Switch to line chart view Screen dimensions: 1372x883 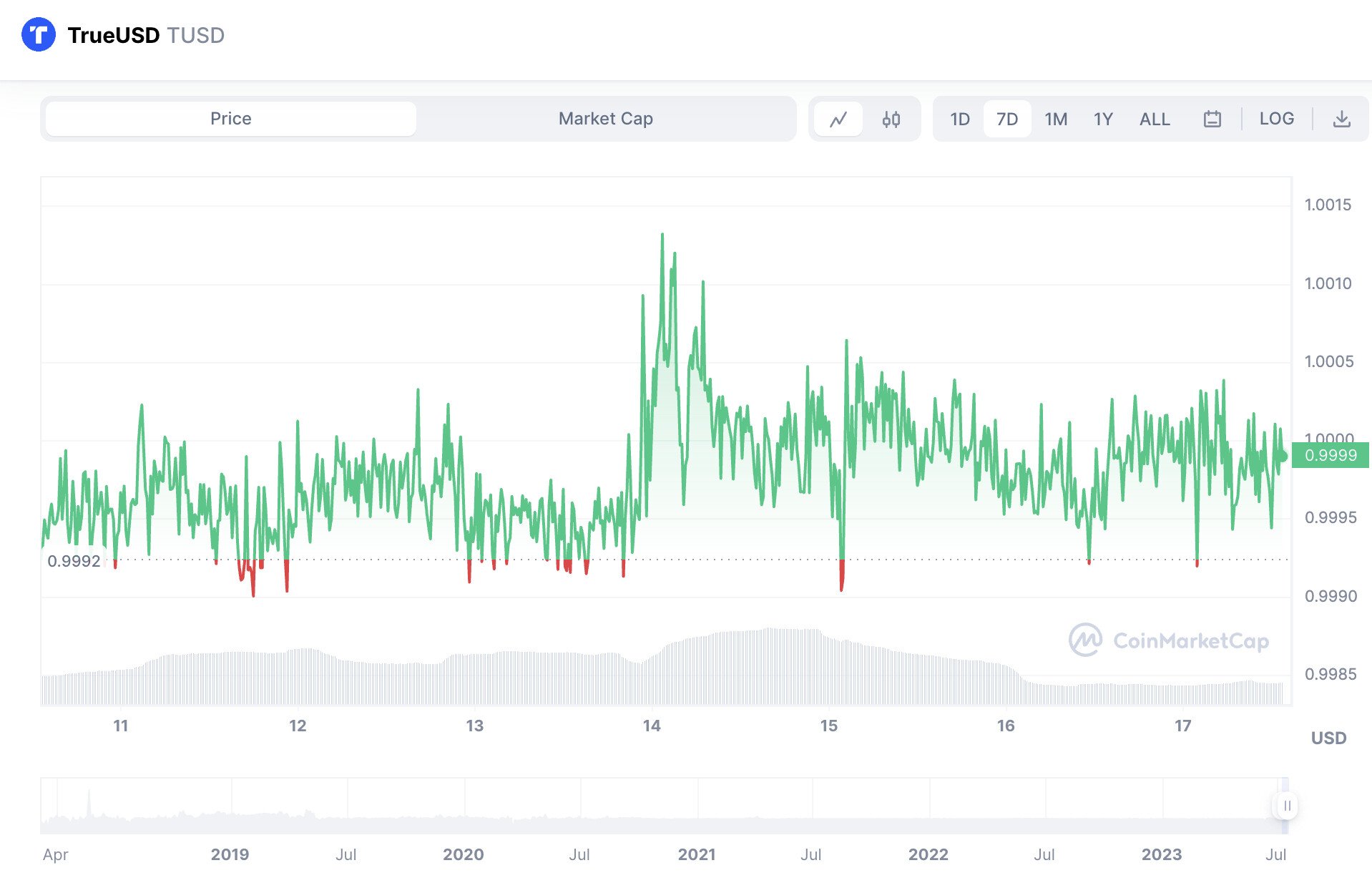coord(838,119)
